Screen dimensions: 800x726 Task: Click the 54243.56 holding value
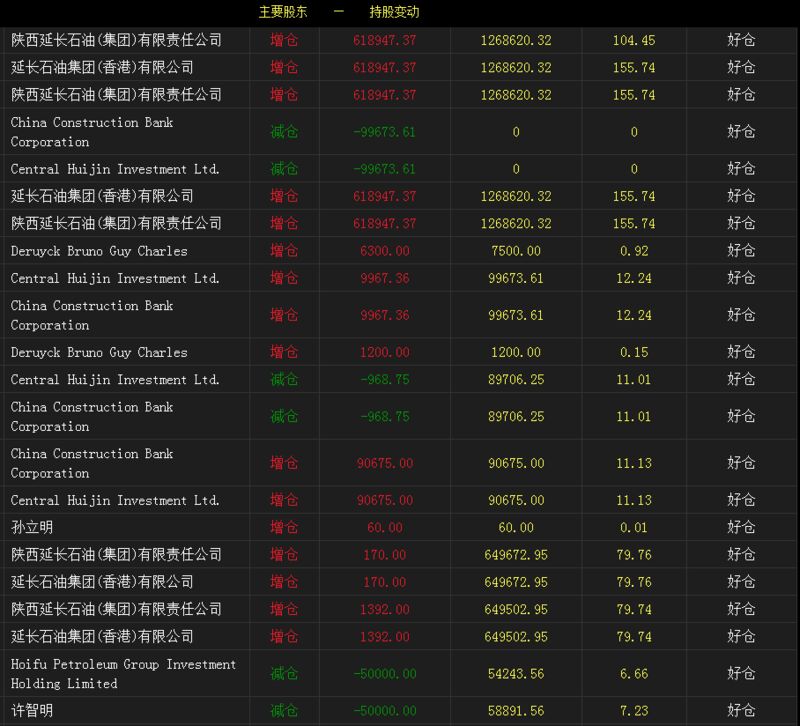[x=516, y=674]
